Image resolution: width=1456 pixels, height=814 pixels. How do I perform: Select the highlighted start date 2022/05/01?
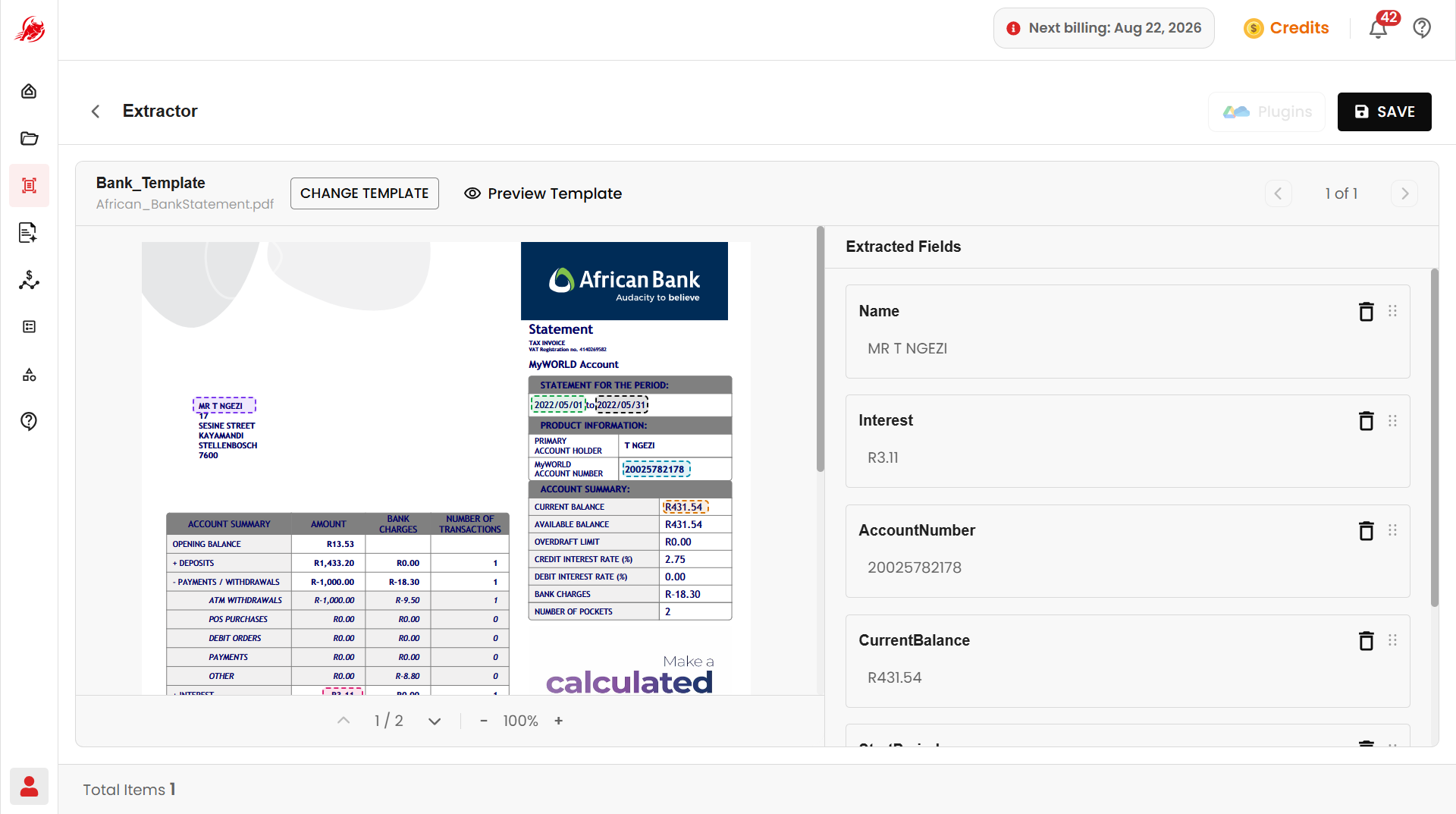pyautogui.click(x=558, y=404)
